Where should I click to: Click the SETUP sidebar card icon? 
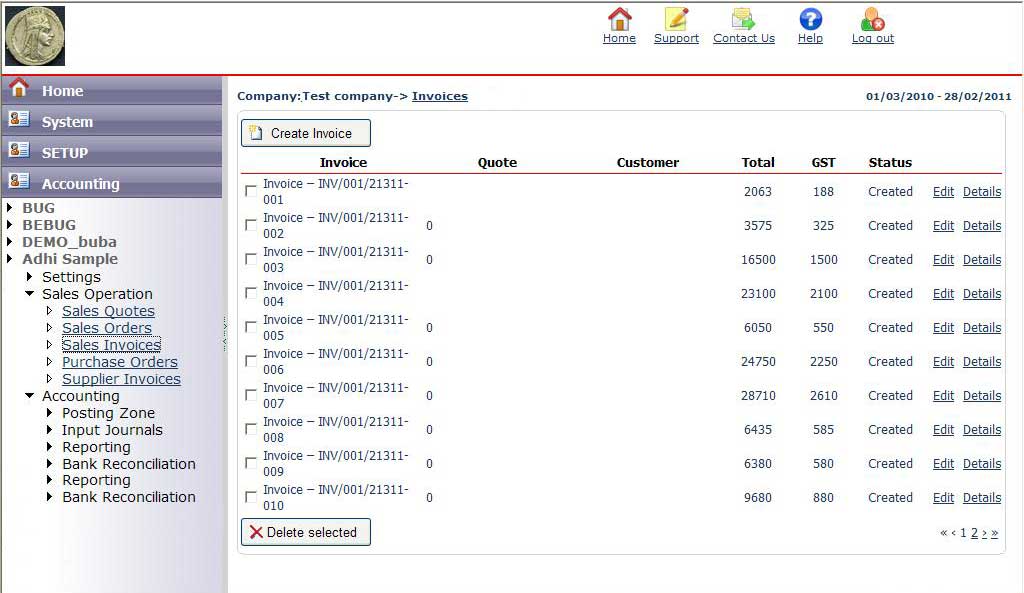(x=19, y=150)
